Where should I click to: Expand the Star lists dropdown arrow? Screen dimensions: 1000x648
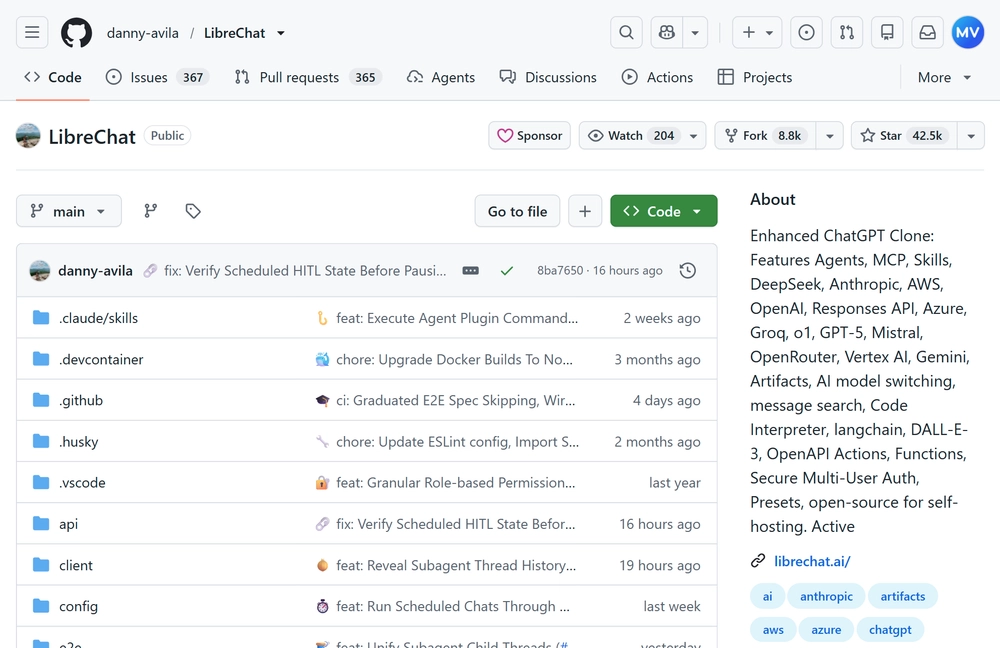(971, 135)
